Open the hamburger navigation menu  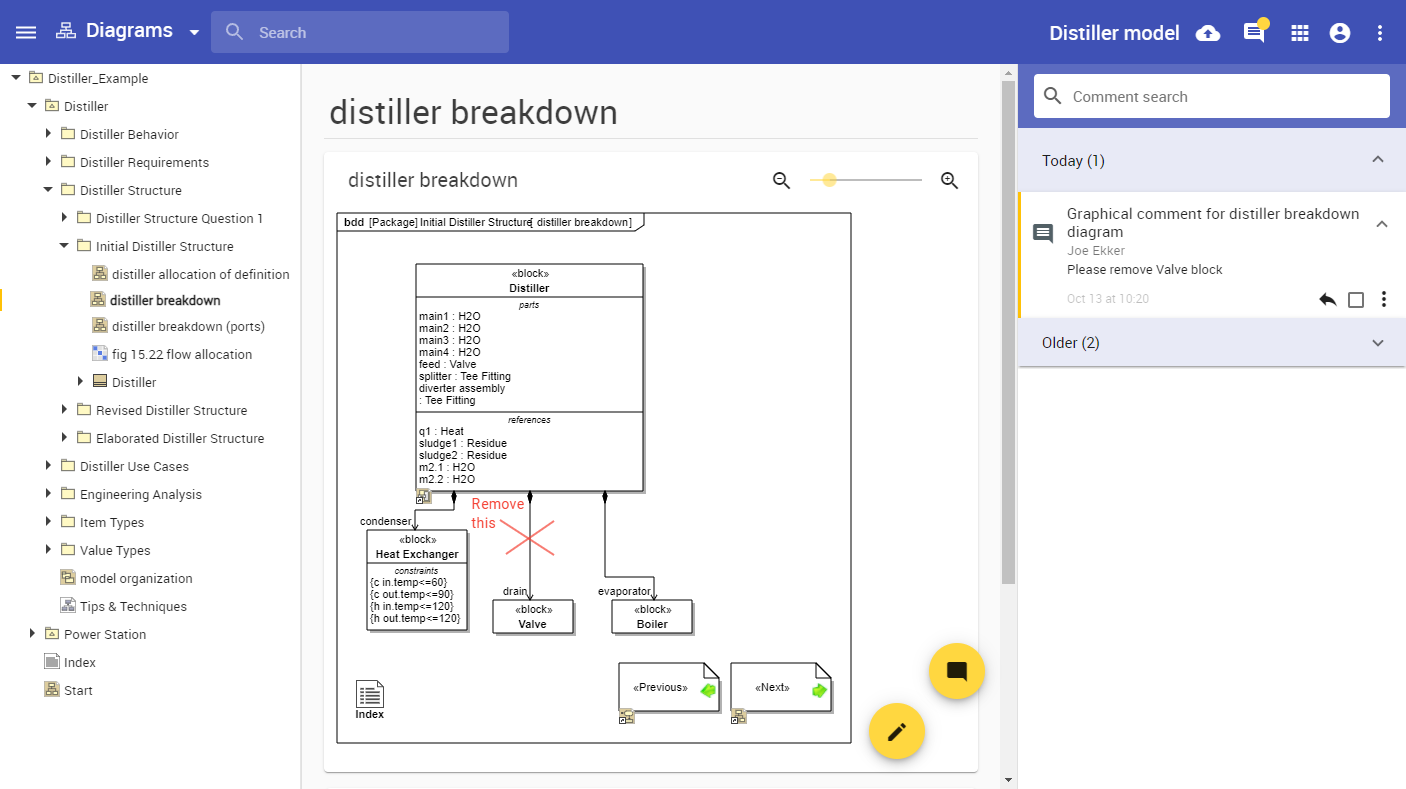point(26,32)
